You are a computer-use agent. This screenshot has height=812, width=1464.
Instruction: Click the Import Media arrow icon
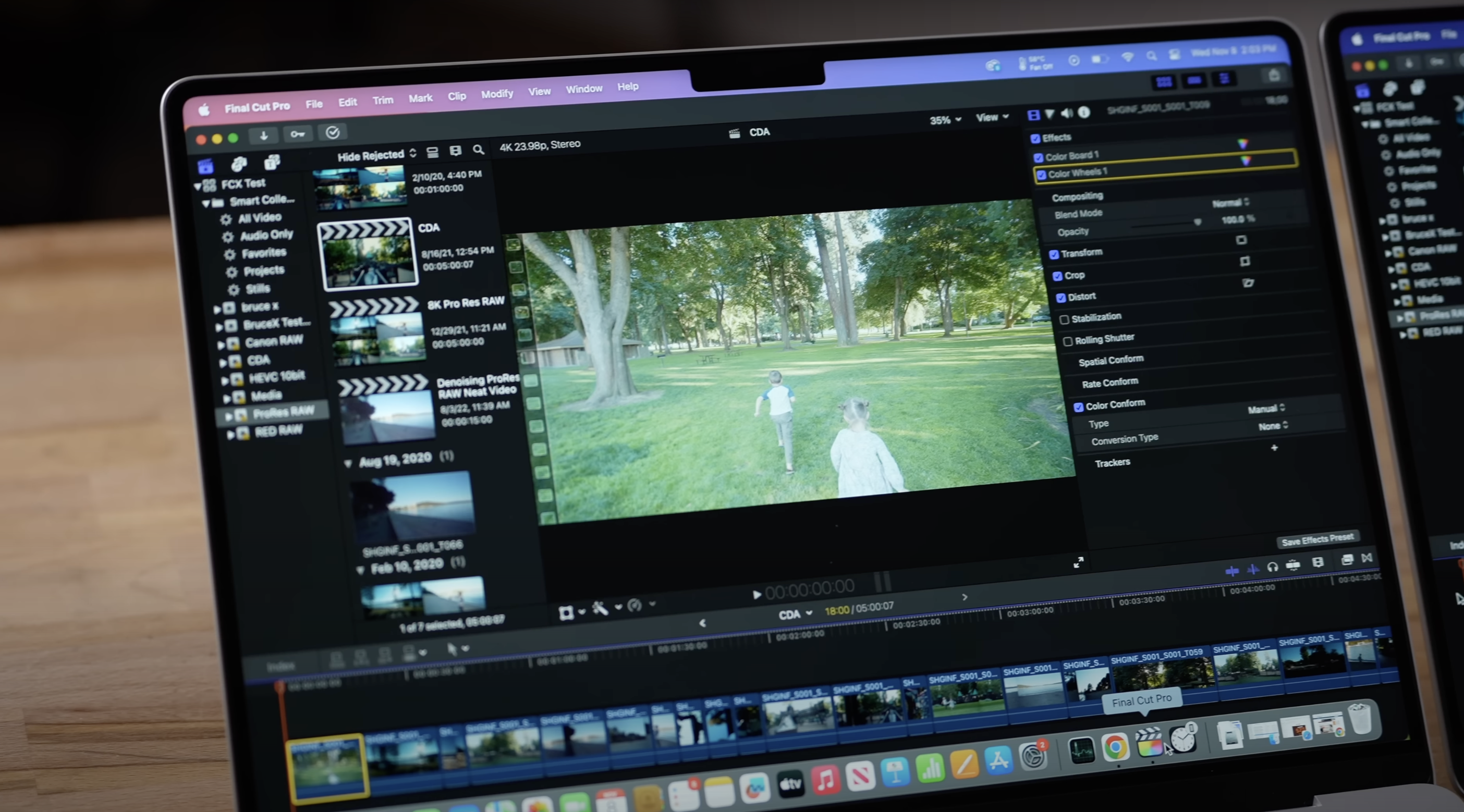coord(264,135)
